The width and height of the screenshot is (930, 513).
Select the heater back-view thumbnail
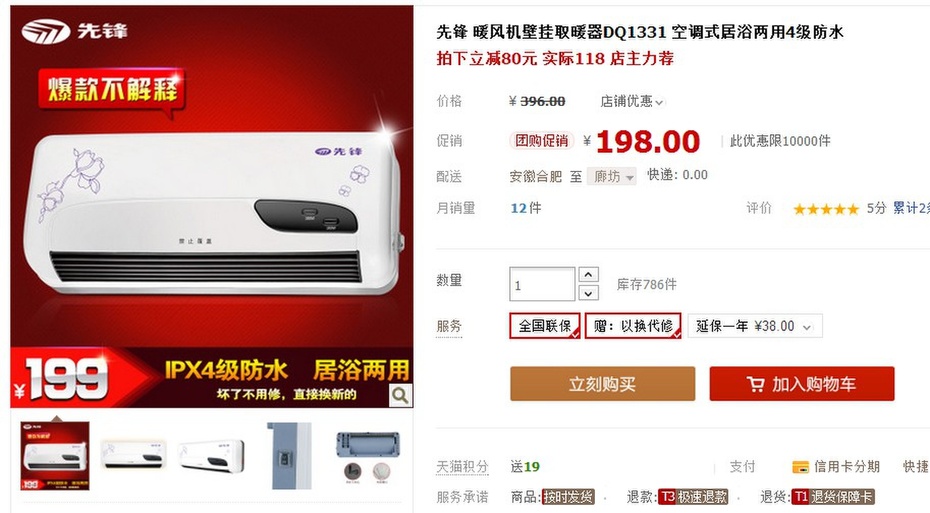tap(368, 455)
